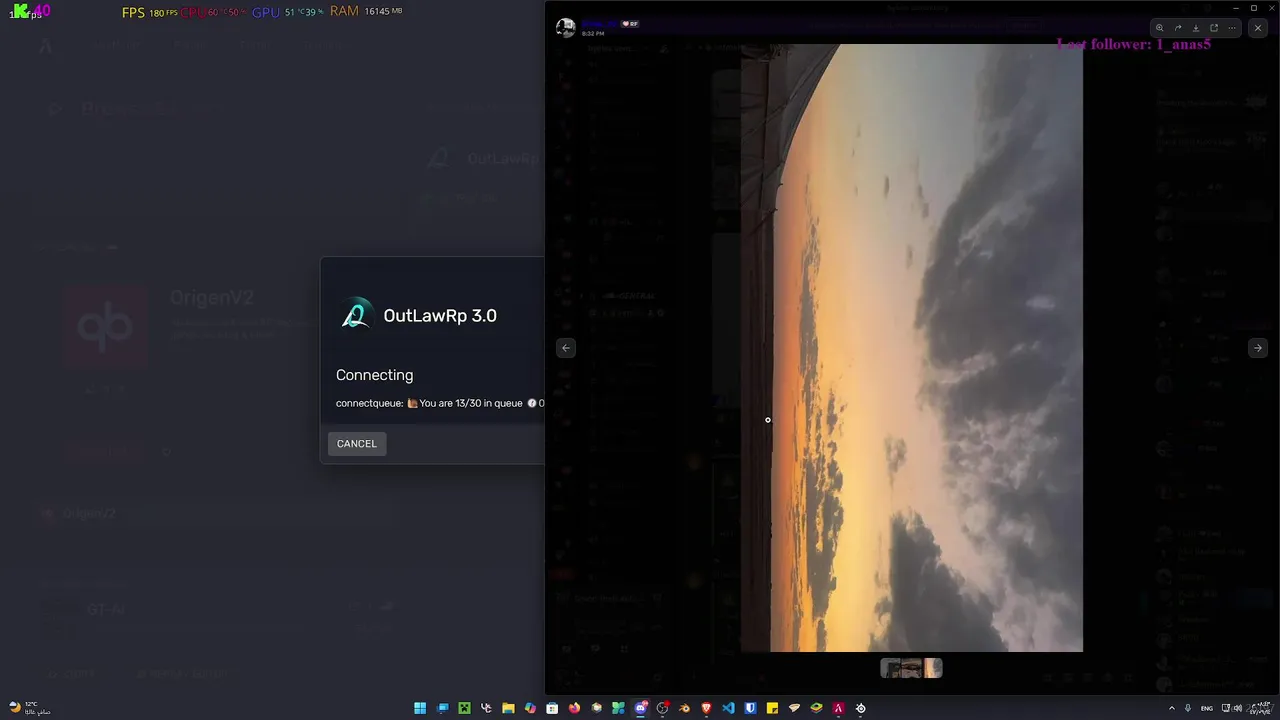
Task: Launch Firefox from the taskbar
Action: coord(574,708)
